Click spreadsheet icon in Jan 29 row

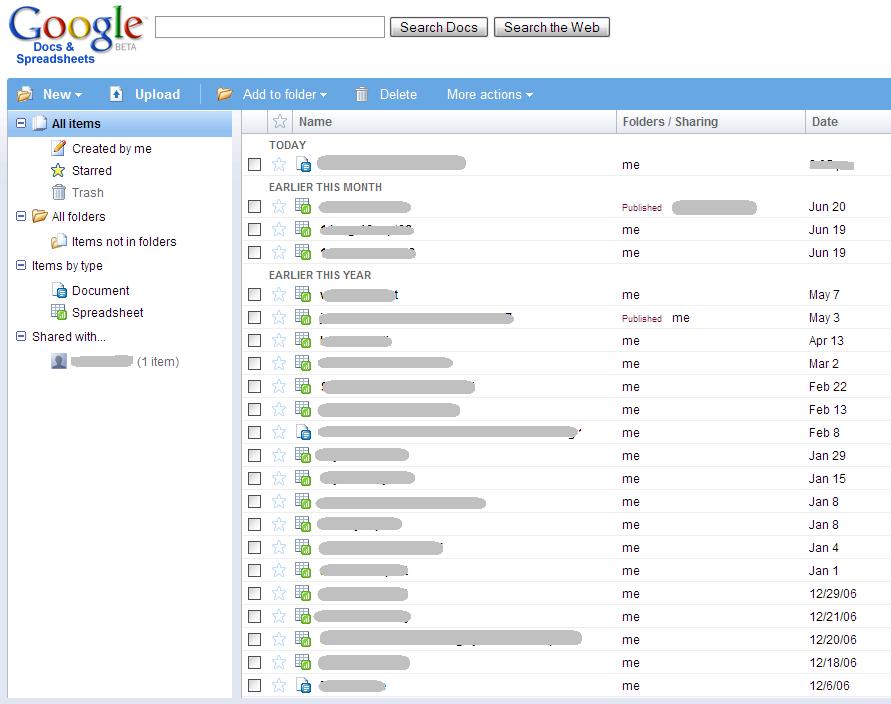pyautogui.click(x=303, y=455)
